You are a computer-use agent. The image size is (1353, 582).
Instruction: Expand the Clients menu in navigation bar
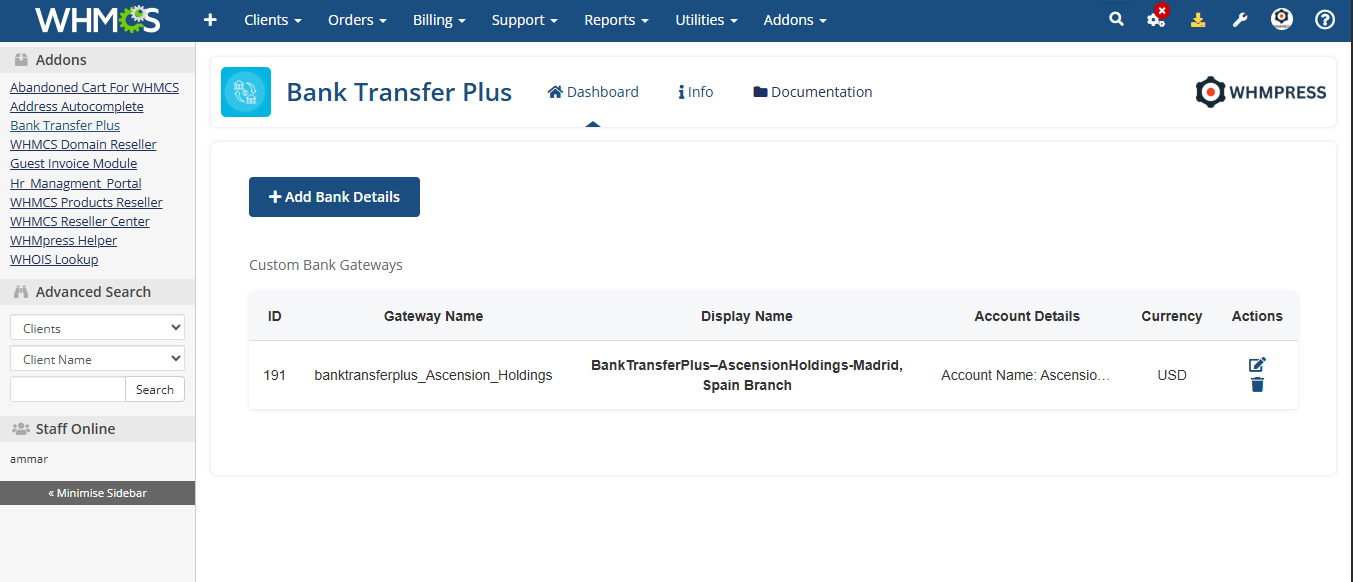(273, 20)
